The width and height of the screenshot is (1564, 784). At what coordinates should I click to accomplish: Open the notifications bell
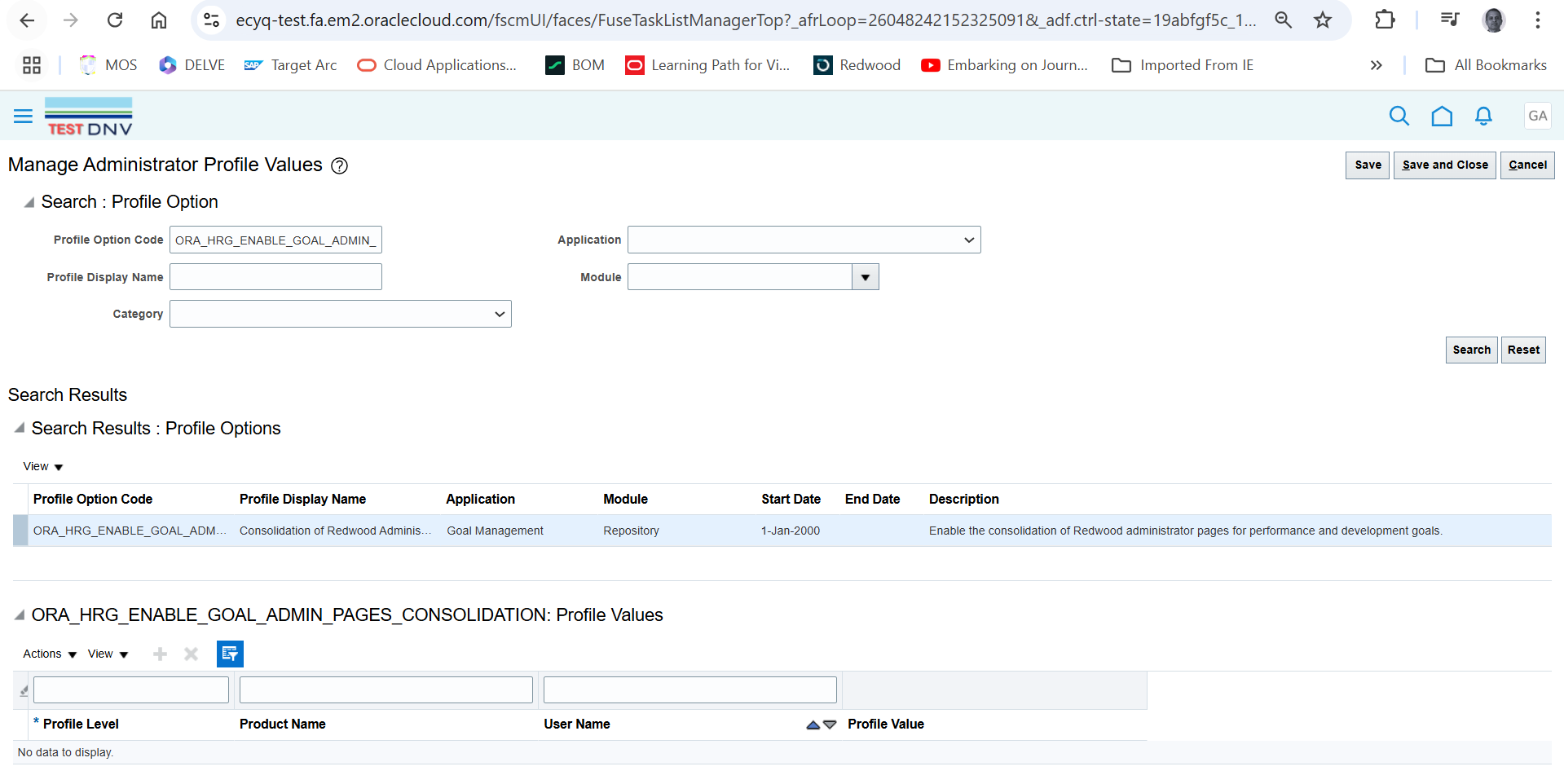coord(1482,116)
